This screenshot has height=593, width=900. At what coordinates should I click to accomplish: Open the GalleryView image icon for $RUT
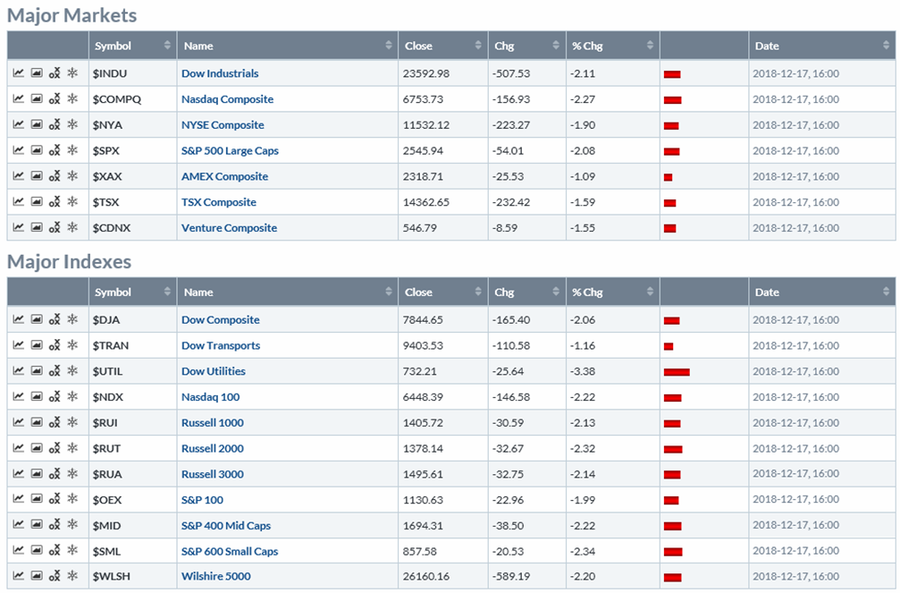coord(37,449)
